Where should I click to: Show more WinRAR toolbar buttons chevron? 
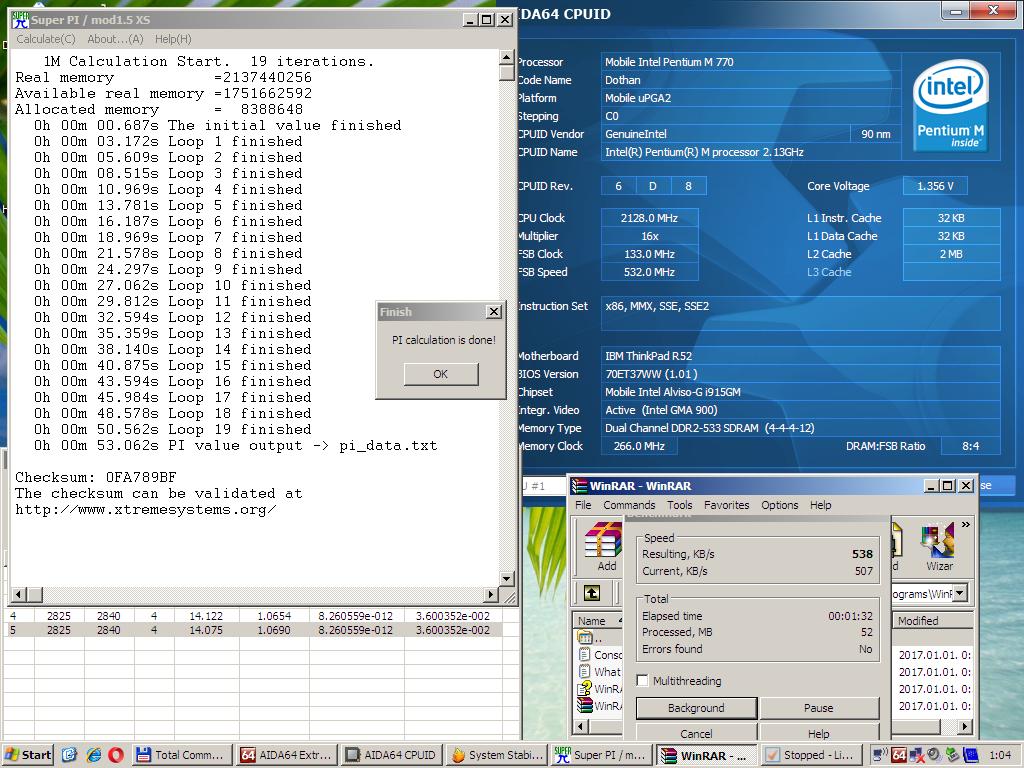pyautogui.click(x=966, y=524)
